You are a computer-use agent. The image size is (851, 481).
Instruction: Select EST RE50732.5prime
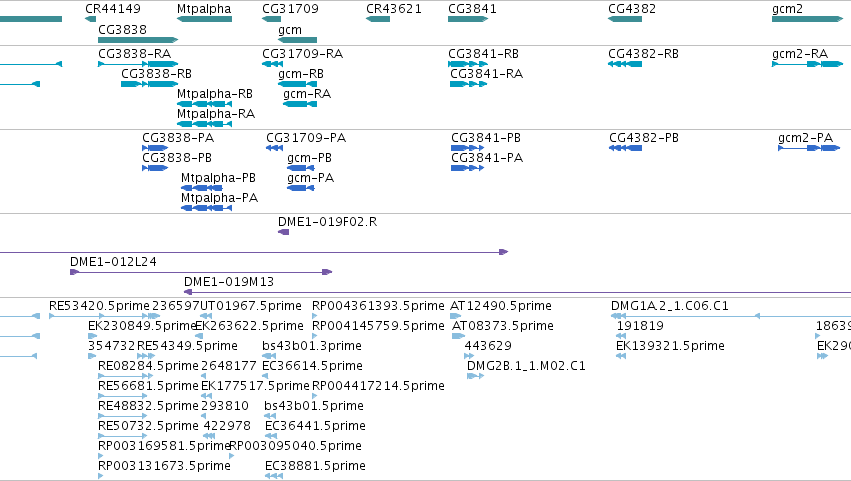click(148, 427)
